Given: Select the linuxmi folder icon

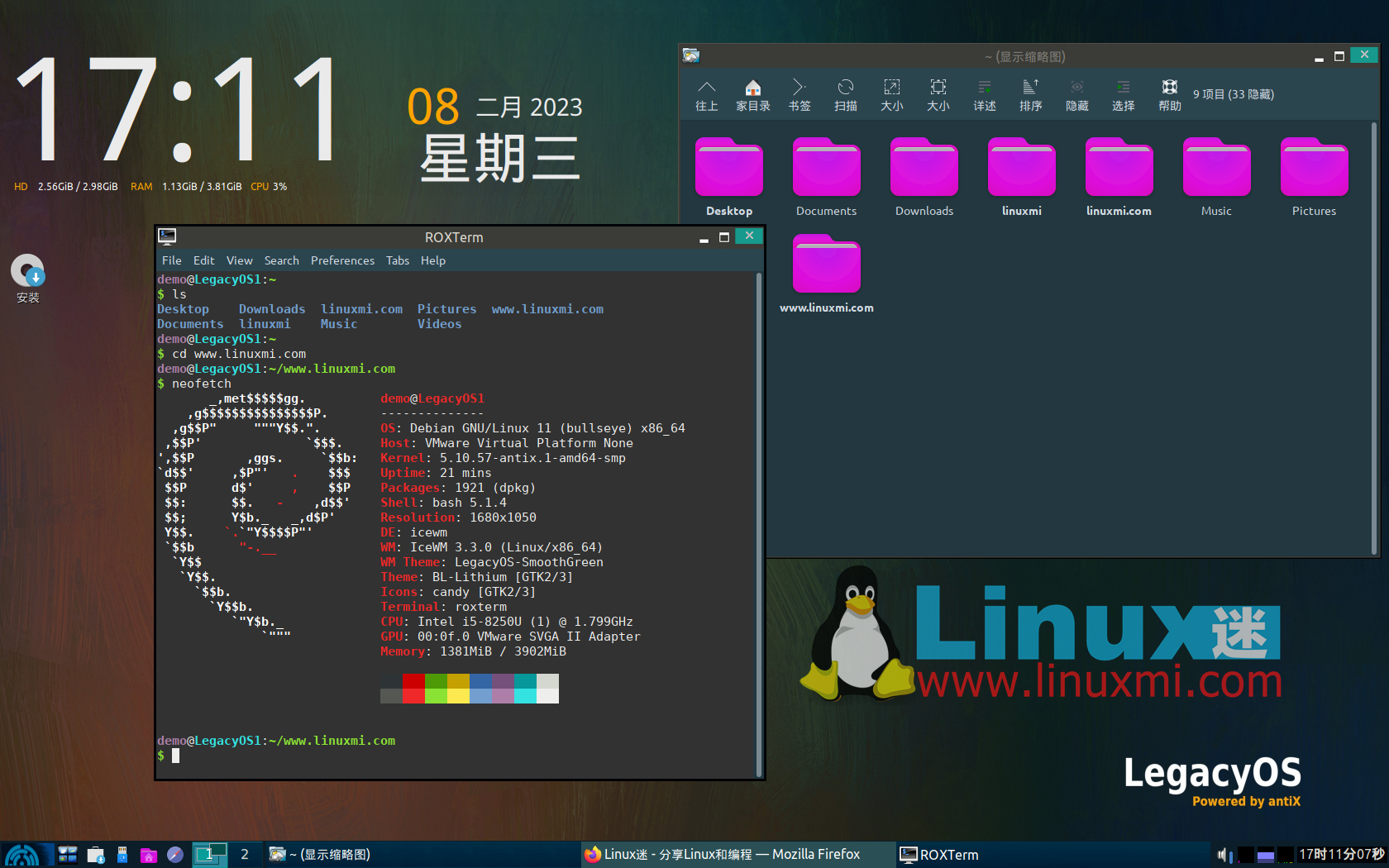Looking at the screenshot, I should tap(1022, 177).
